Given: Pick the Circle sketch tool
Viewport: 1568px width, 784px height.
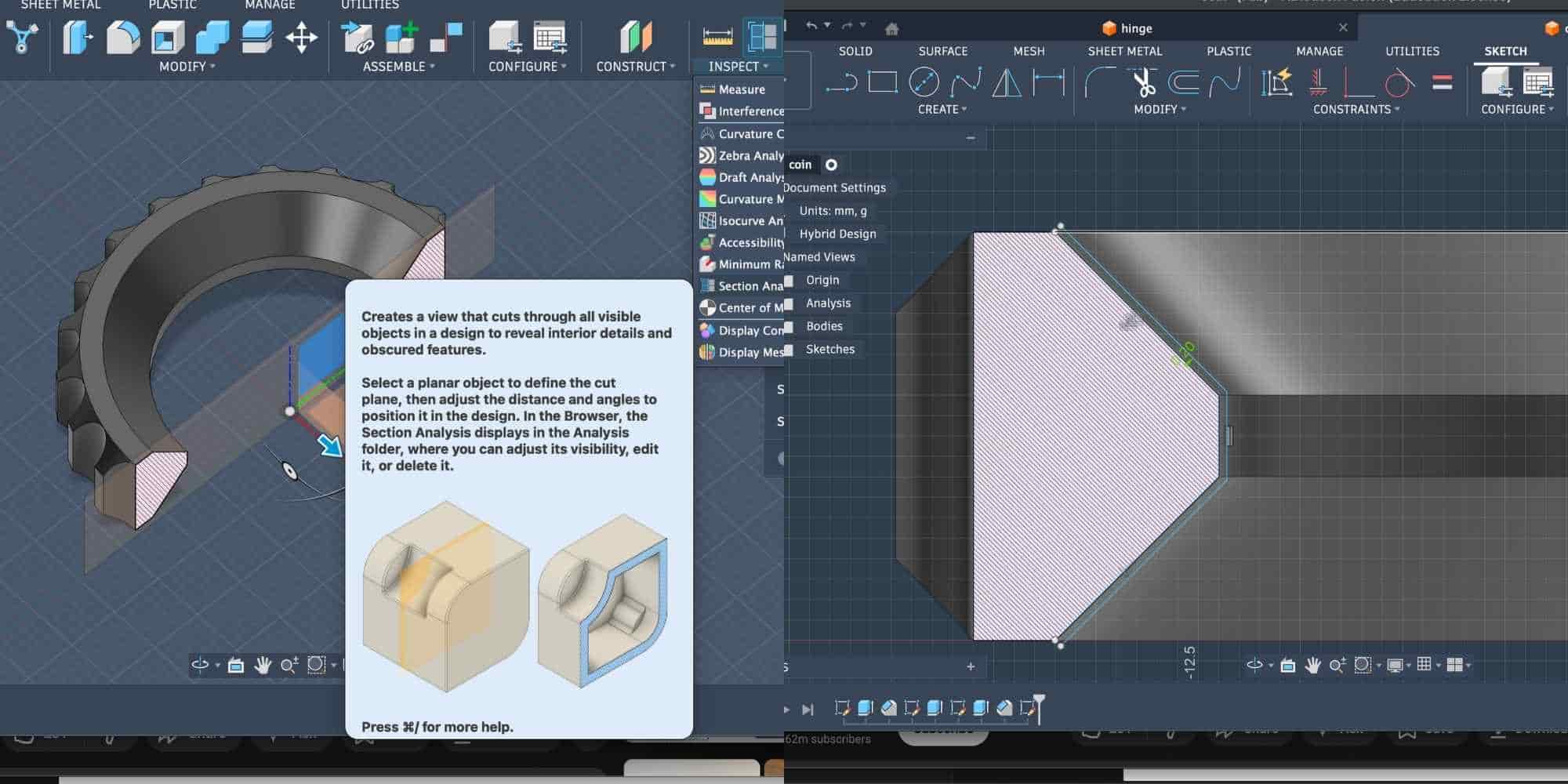Looking at the screenshot, I should click(924, 82).
